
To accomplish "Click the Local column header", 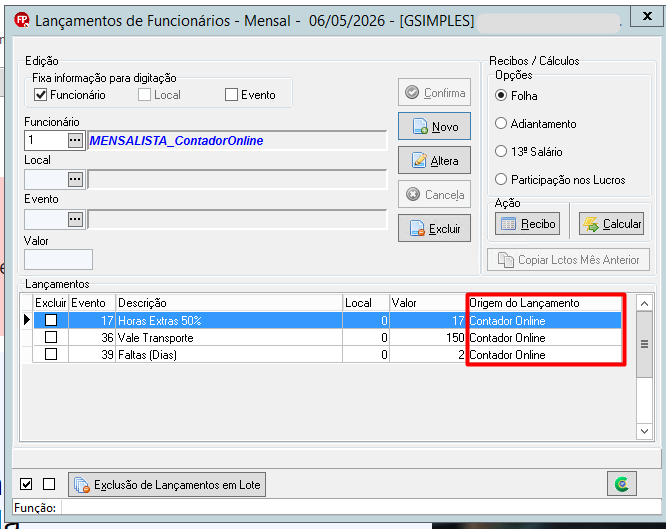I will coord(366,303).
